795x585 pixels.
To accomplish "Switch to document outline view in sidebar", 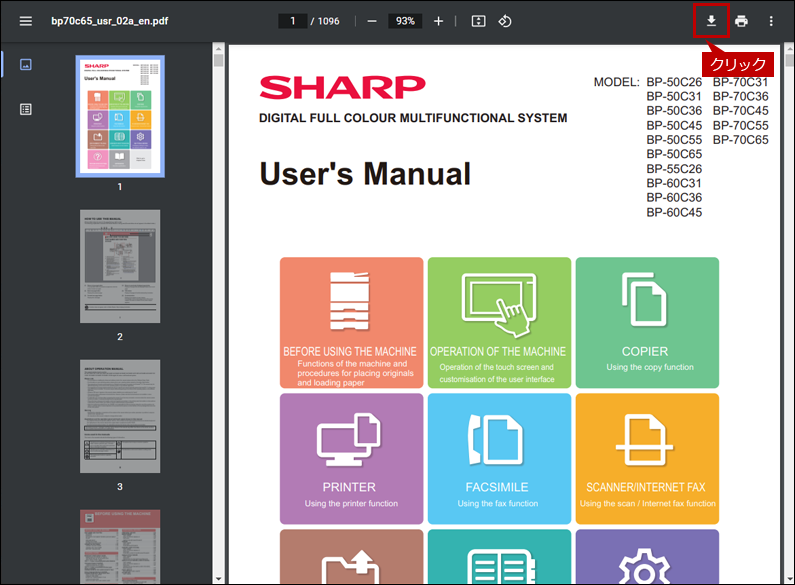I will pos(26,109).
